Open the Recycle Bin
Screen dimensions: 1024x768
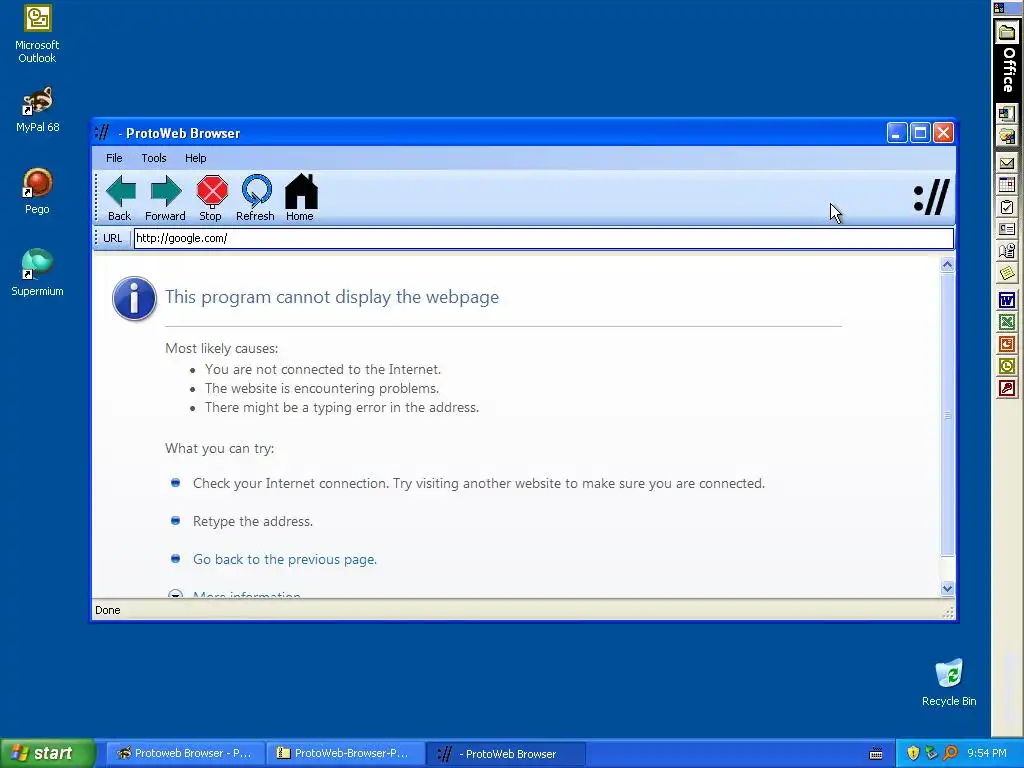click(x=949, y=682)
